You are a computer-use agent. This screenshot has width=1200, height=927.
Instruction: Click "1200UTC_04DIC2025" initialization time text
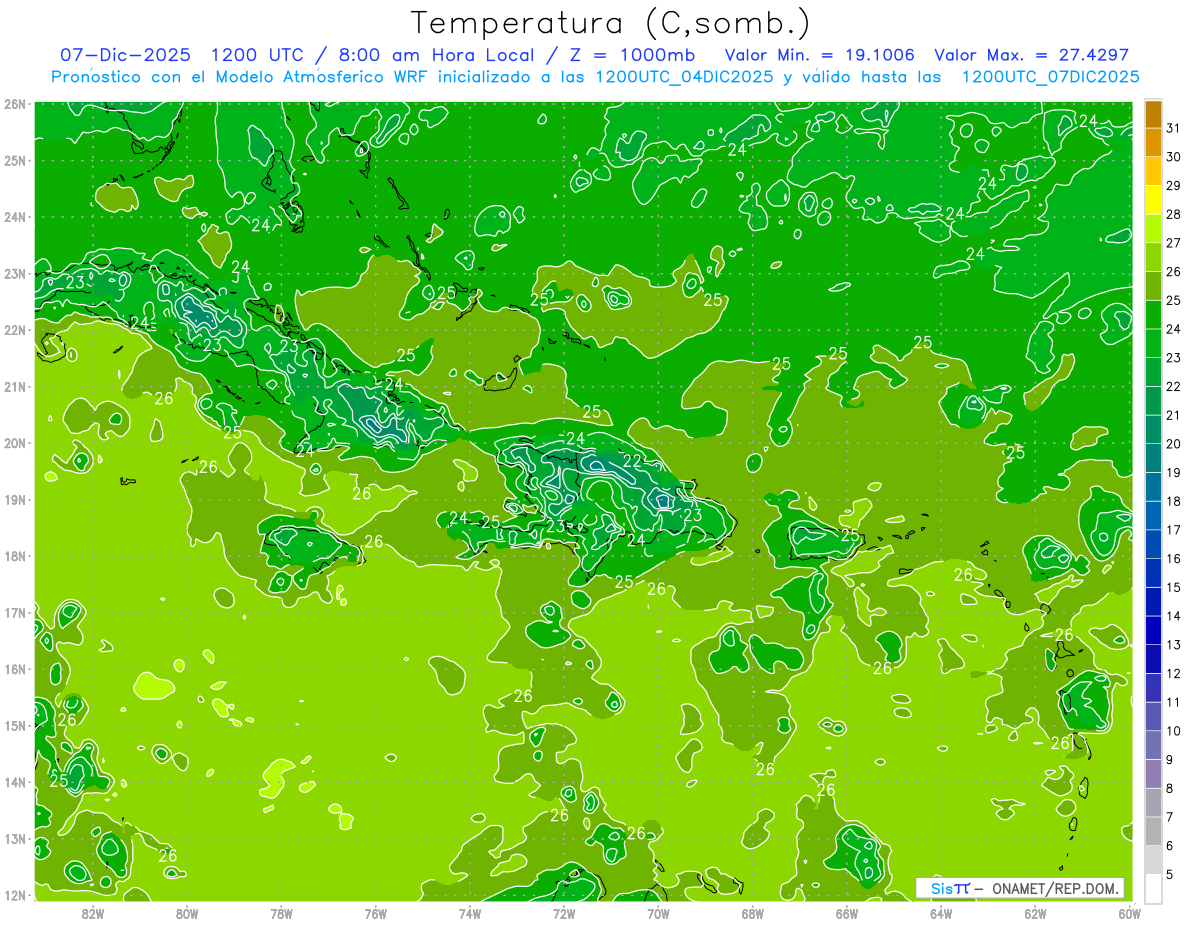click(x=683, y=77)
